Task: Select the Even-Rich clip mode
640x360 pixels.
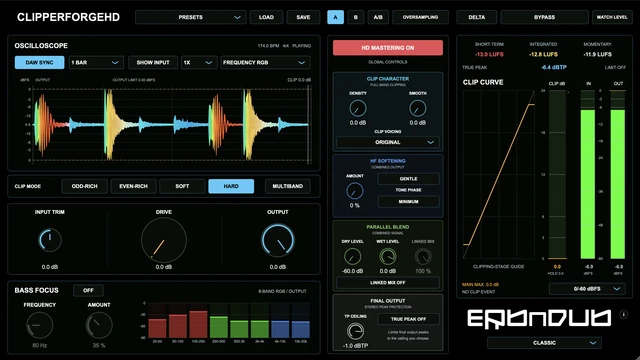Action: point(133,186)
